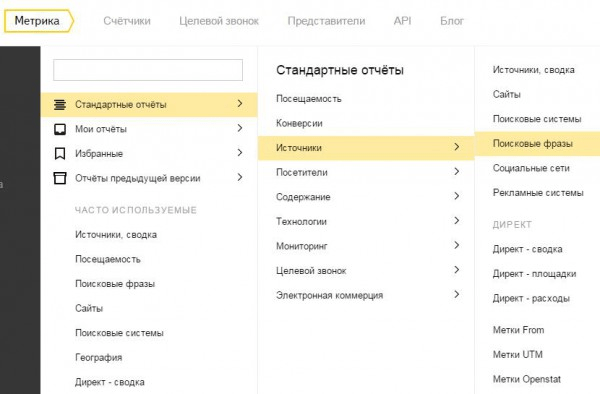
Task: Open Поисковые системы under часто используемые
Action: click(119, 333)
